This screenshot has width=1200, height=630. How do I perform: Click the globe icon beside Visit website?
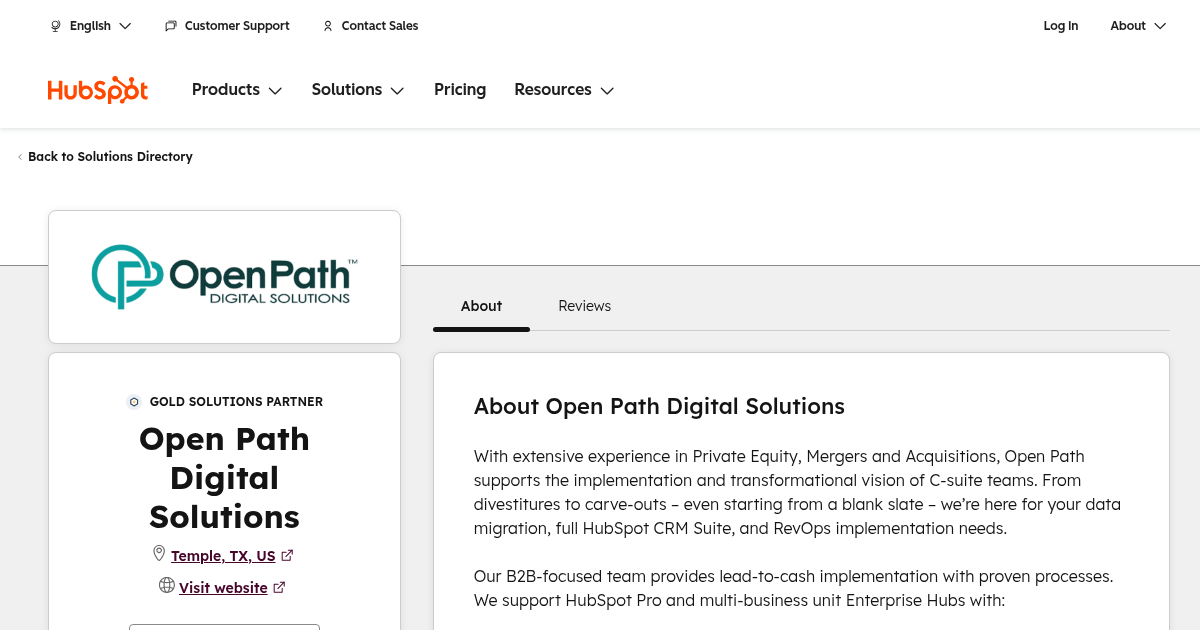click(x=167, y=585)
